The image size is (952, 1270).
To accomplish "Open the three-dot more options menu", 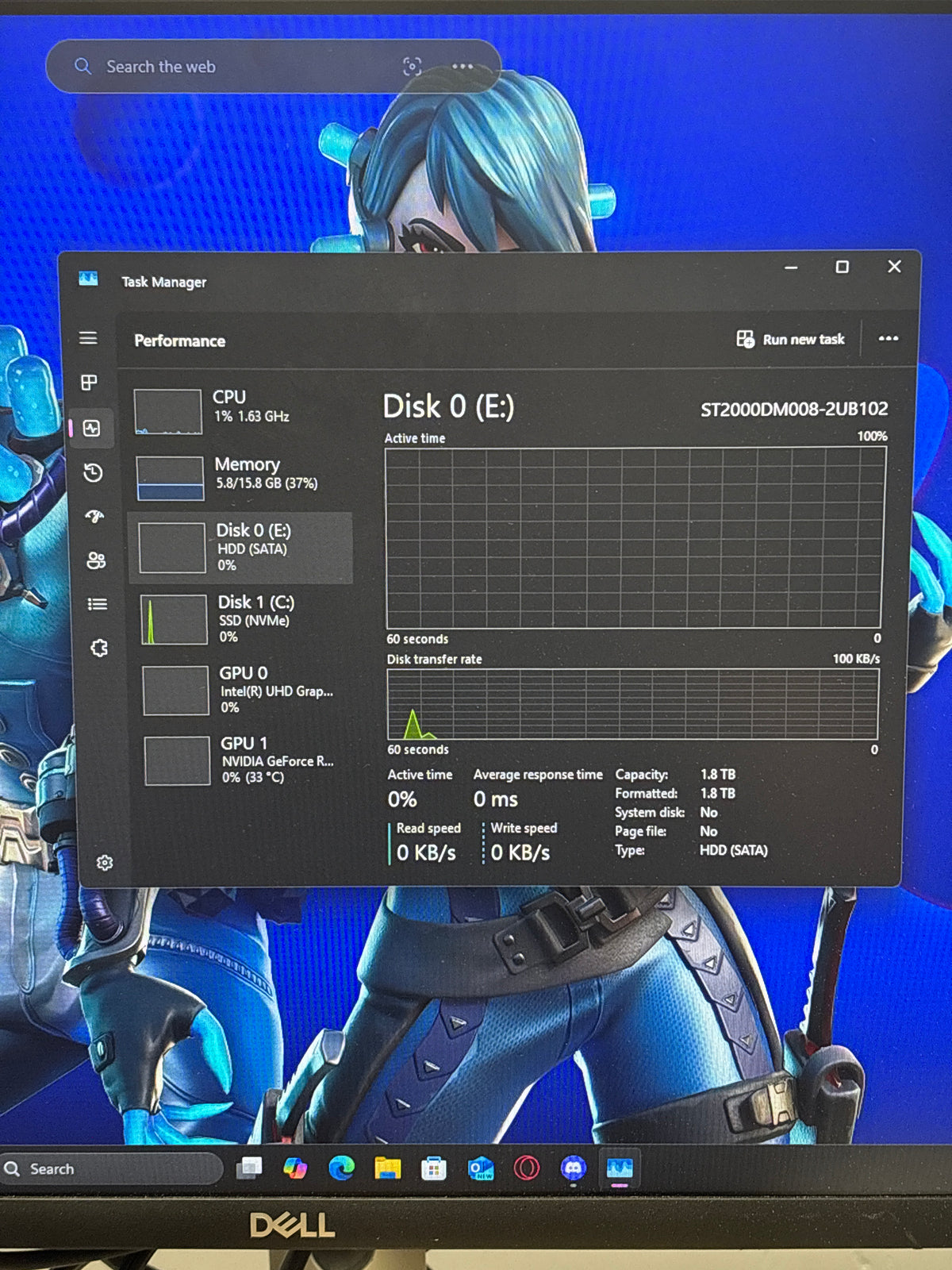I will pos(889,339).
